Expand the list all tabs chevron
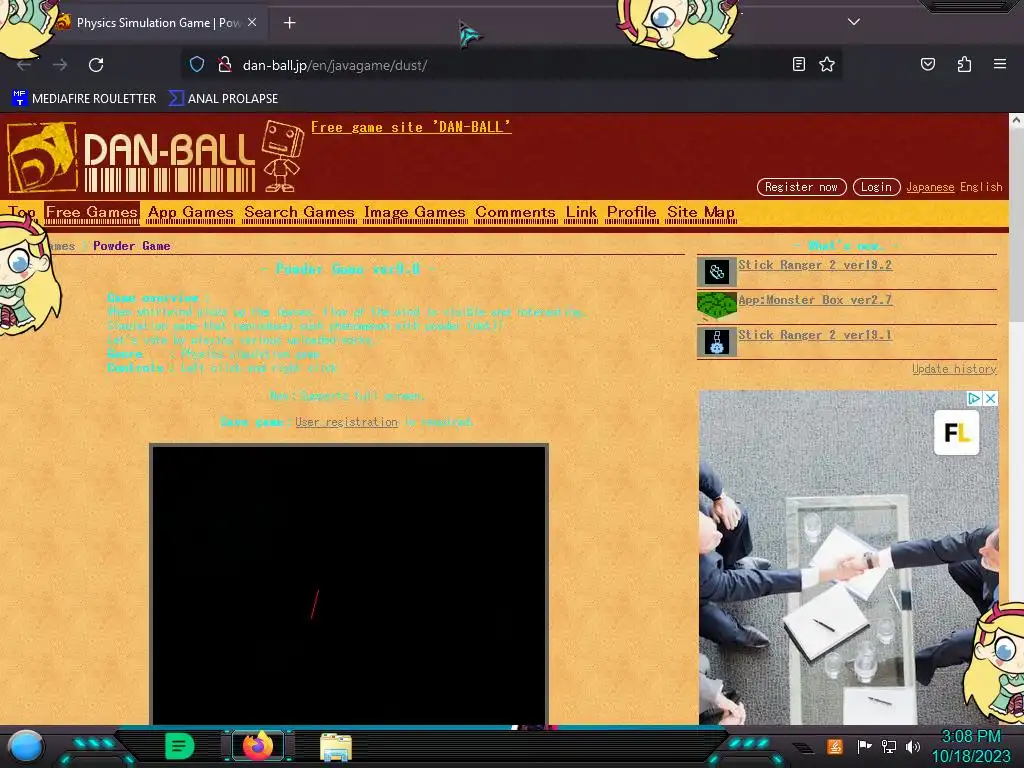Screen dimensions: 1024x768 [854, 22]
